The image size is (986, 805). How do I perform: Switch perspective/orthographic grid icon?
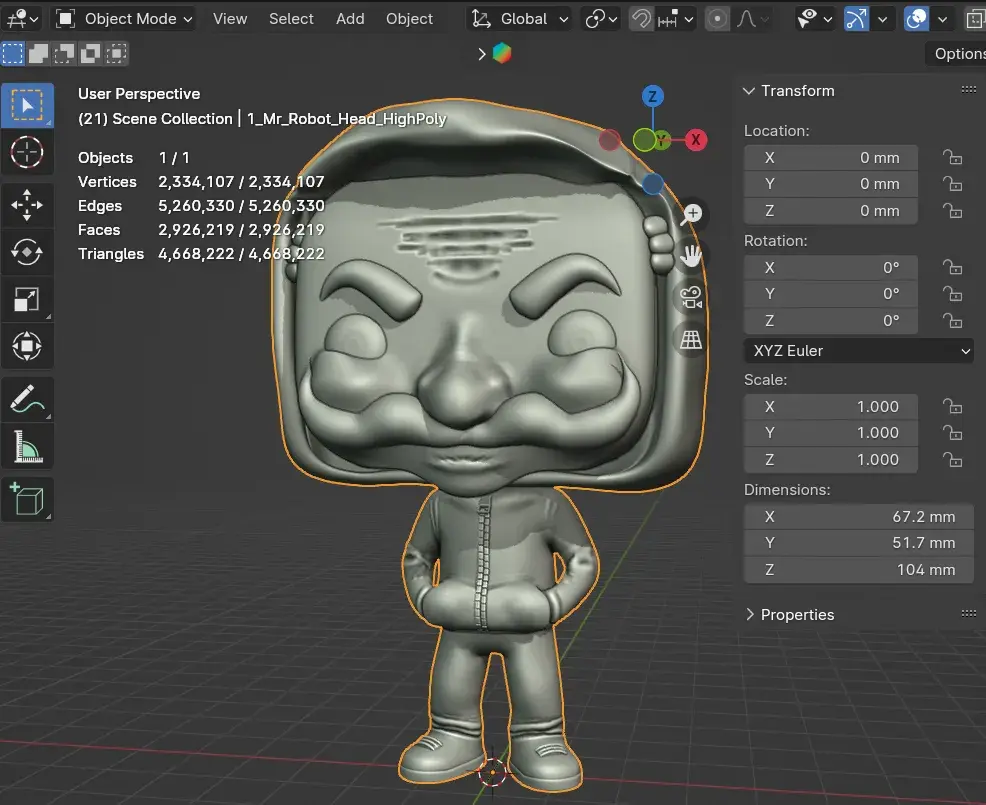[691, 340]
